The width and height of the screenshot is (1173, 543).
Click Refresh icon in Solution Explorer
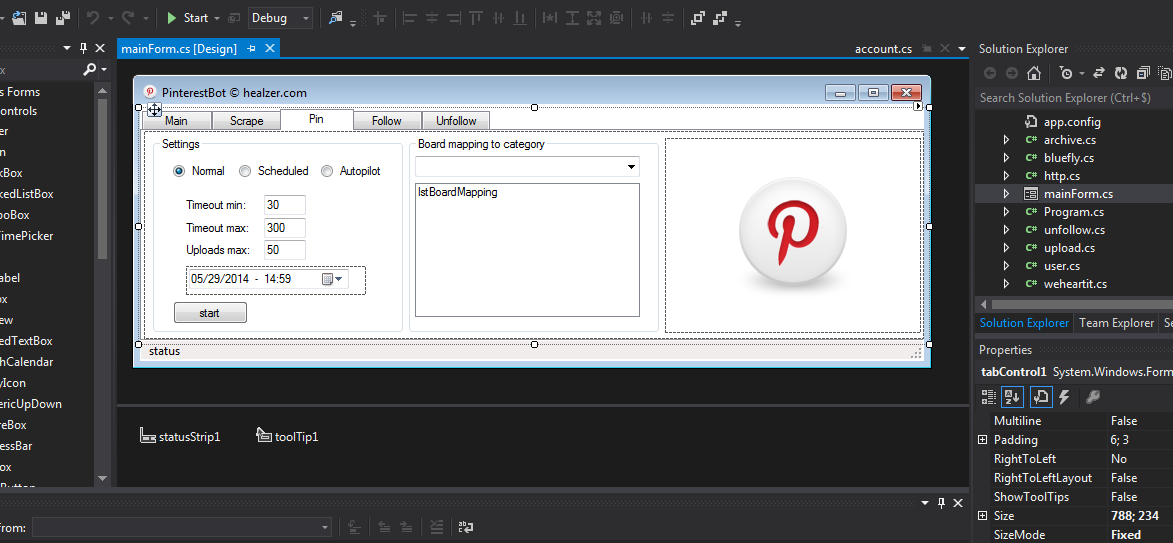click(x=1121, y=73)
